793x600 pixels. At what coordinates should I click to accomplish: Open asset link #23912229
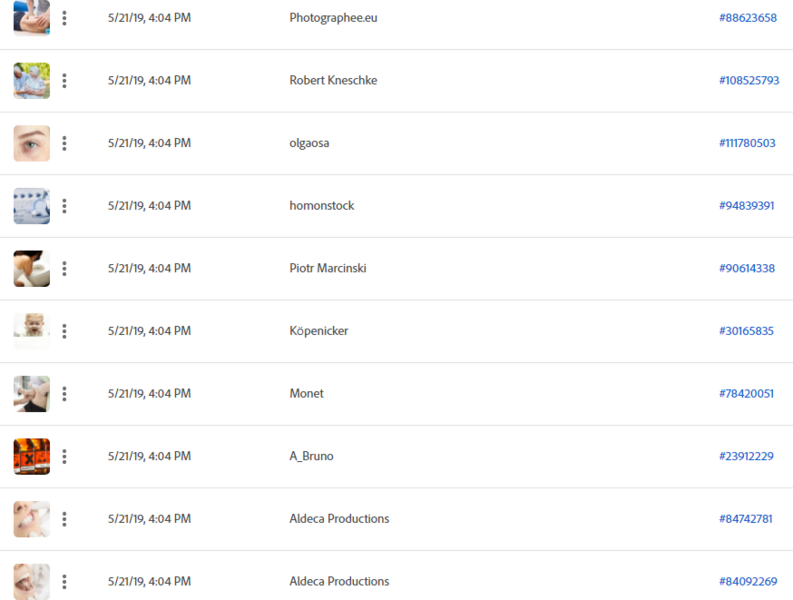pos(746,456)
